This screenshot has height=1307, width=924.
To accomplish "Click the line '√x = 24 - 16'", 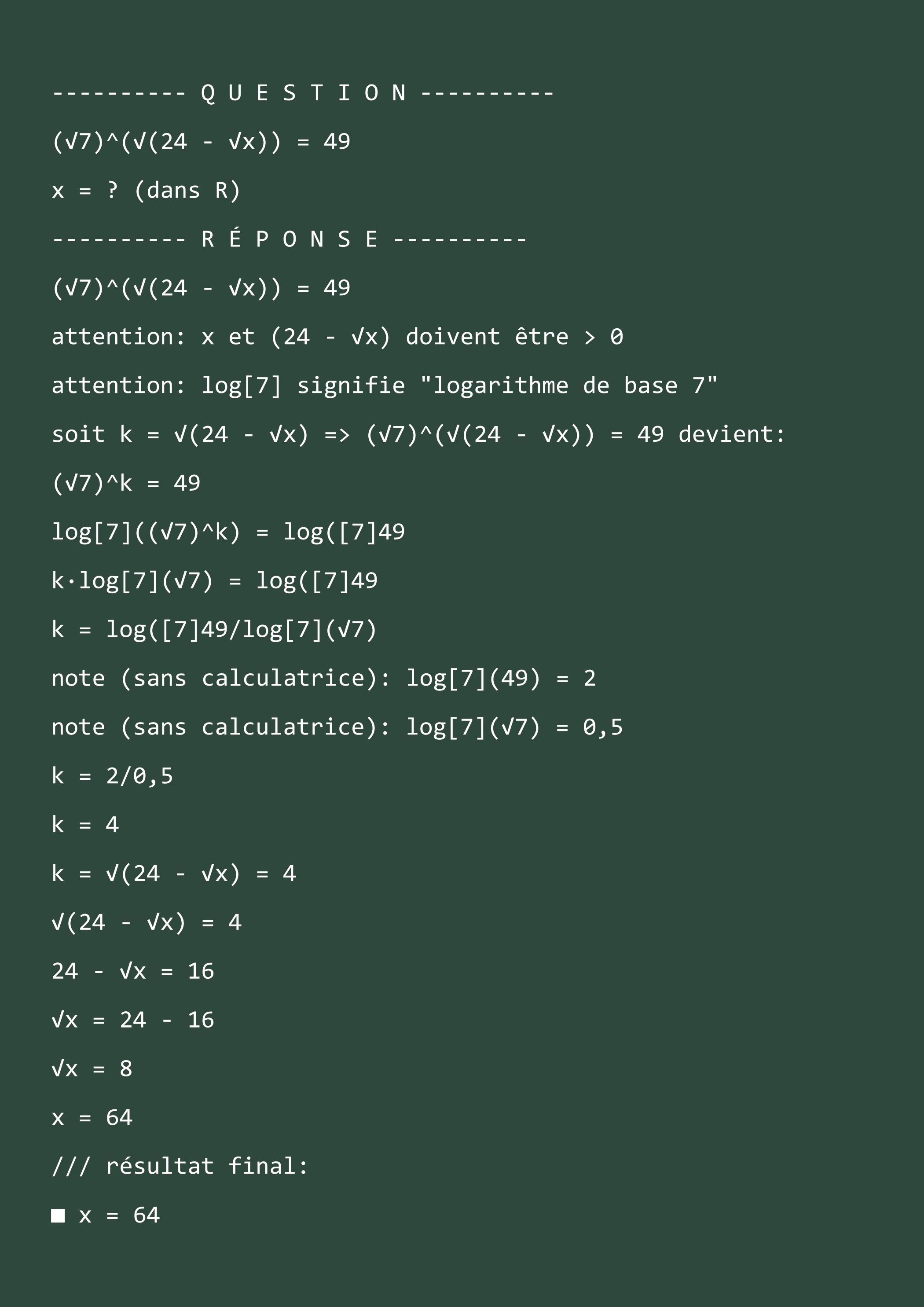I will point(132,1020).
